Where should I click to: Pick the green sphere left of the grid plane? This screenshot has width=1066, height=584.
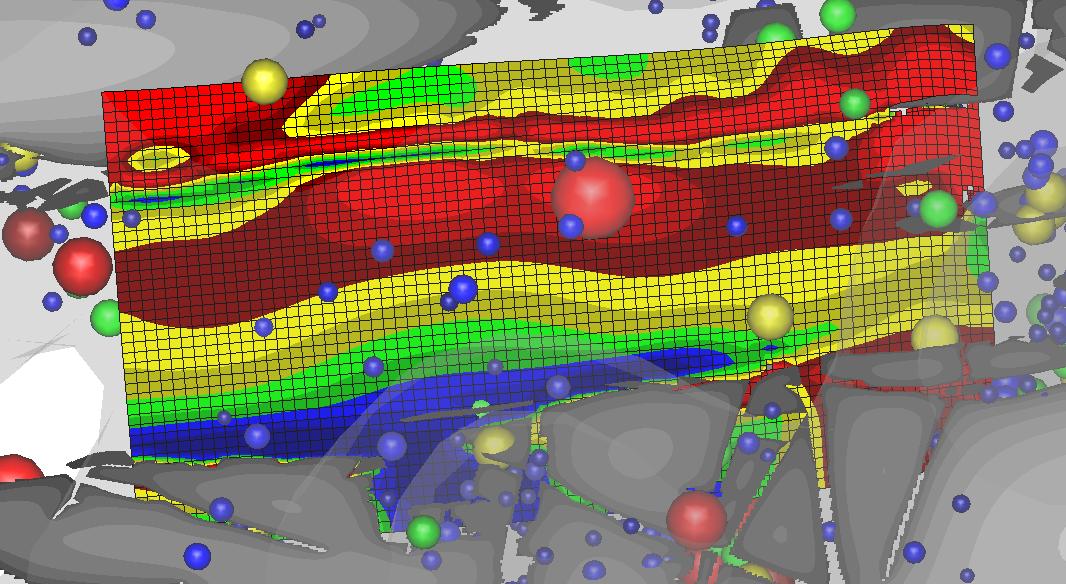coord(105,317)
